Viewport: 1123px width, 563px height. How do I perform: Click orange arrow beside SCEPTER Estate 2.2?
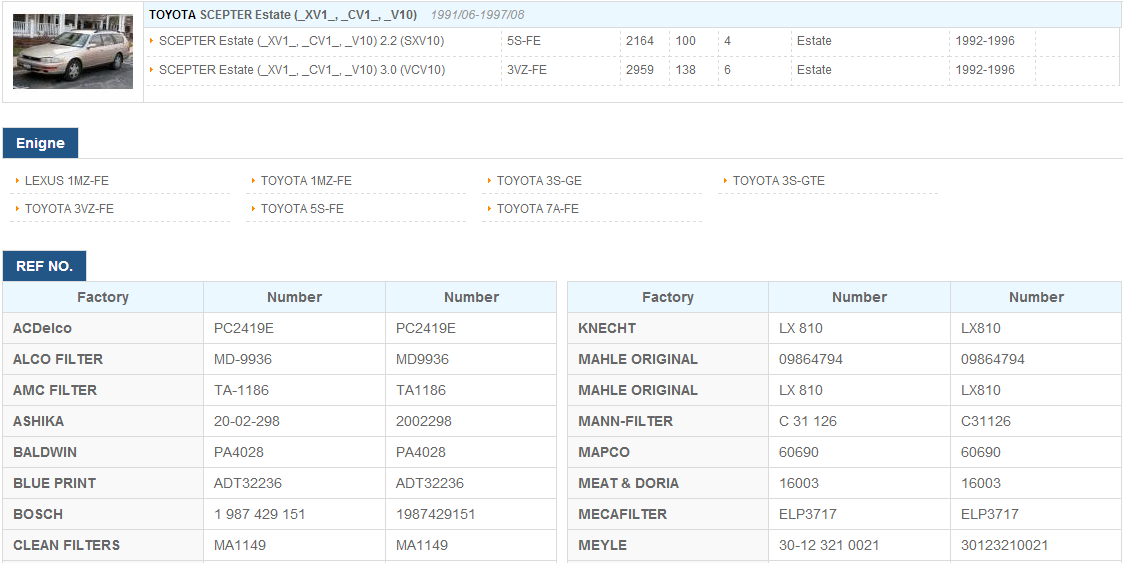click(152, 41)
